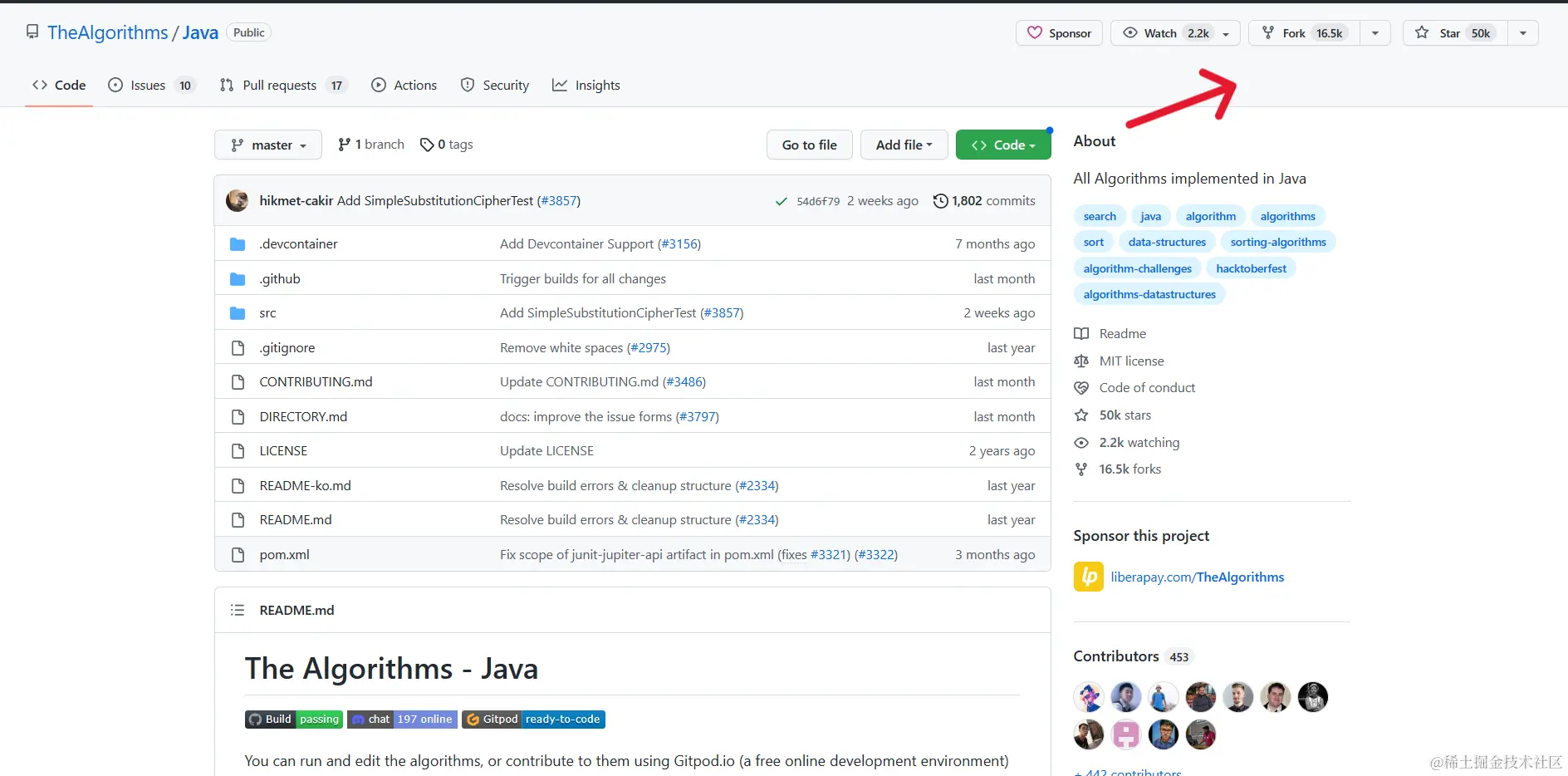Click the LICENSE file icon

point(238,451)
